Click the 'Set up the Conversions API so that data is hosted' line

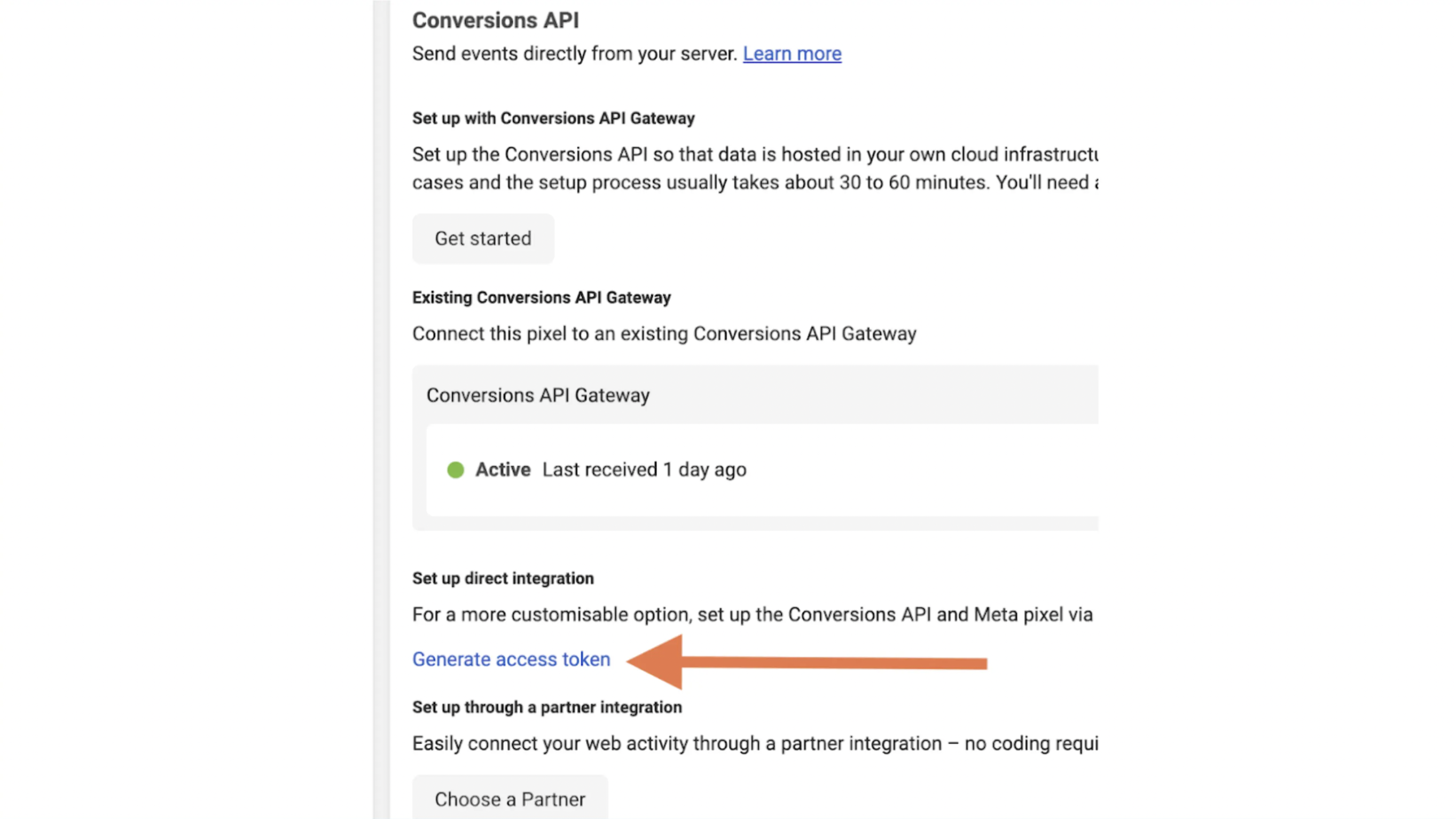pos(755,154)
